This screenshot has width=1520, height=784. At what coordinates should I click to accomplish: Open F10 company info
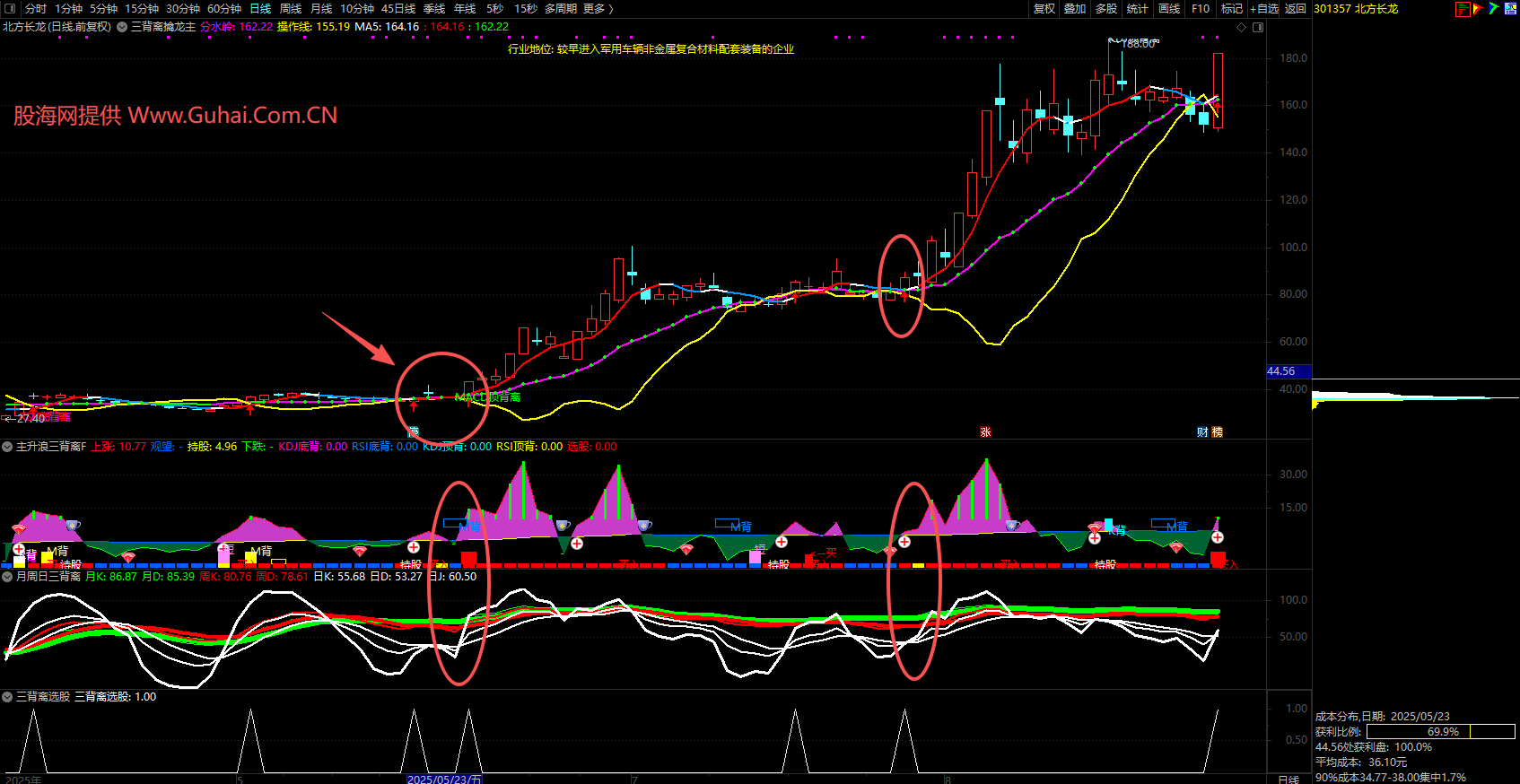(x=1201, y=8)
